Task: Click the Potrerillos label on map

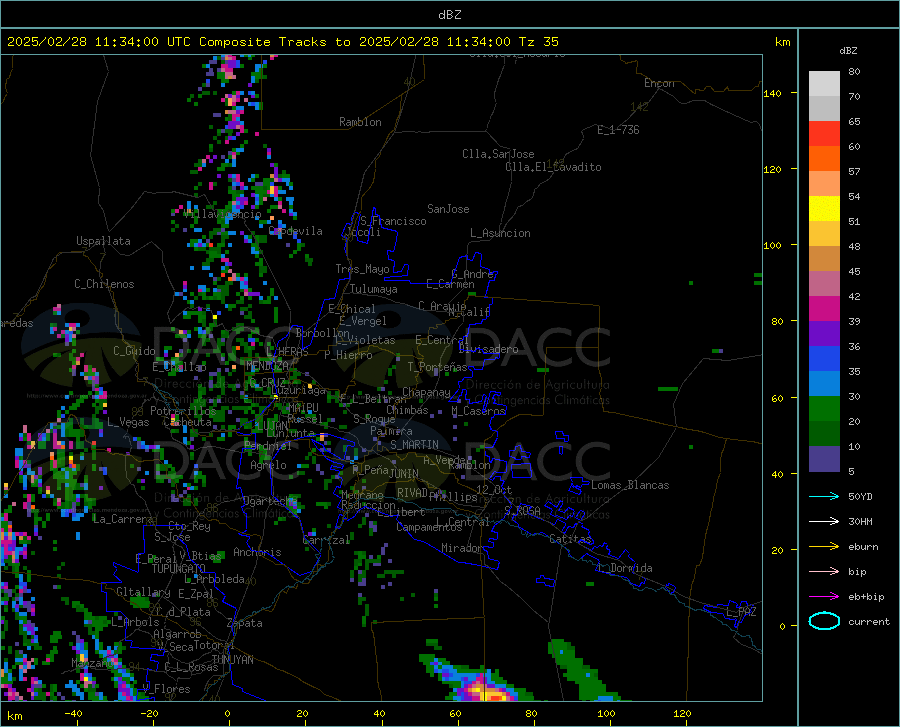Action: point(183,411)
